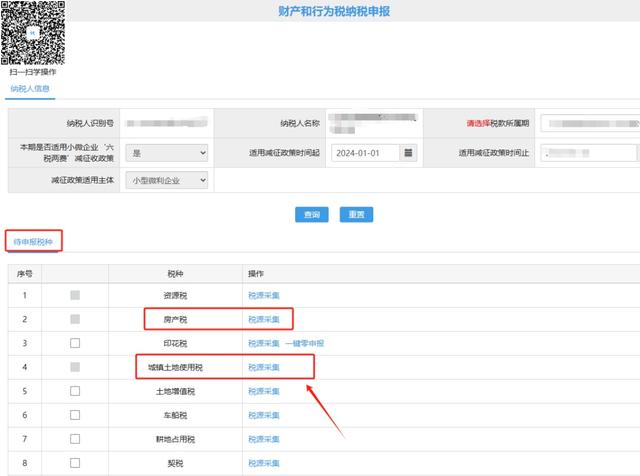This screenshot has height=476, width=640.
Task: Click the 车船税 tax name cell
Action: point(176,416)
